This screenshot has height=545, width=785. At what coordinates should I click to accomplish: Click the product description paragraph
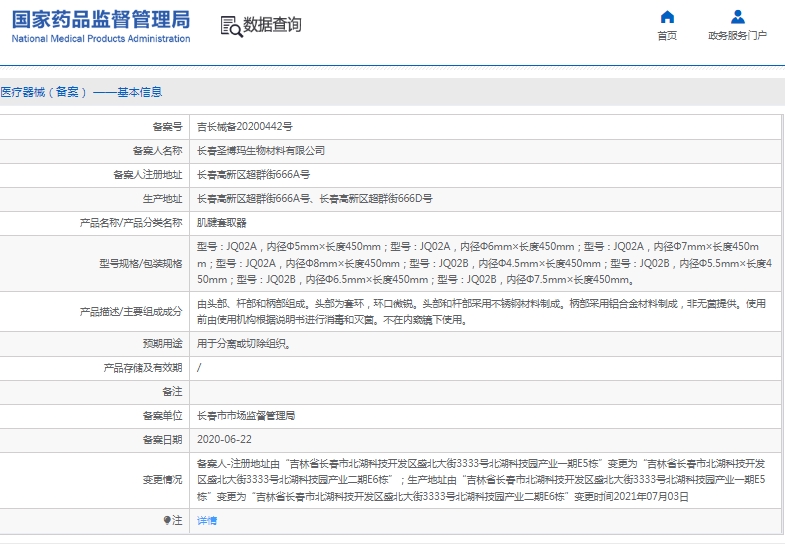click(x=481, y=311)
